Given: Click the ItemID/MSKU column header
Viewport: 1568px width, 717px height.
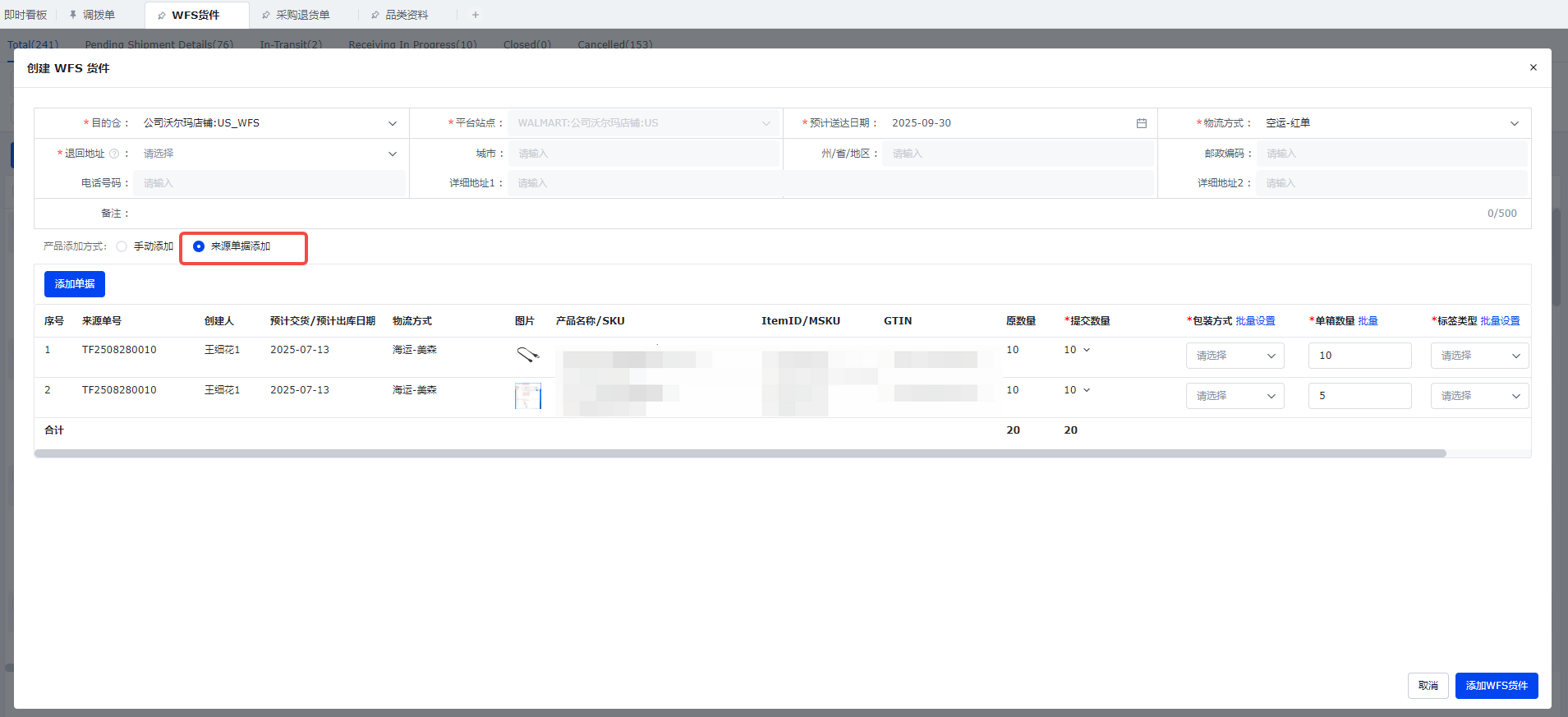Looking at the screenshot, I should (x=801, y=321).
